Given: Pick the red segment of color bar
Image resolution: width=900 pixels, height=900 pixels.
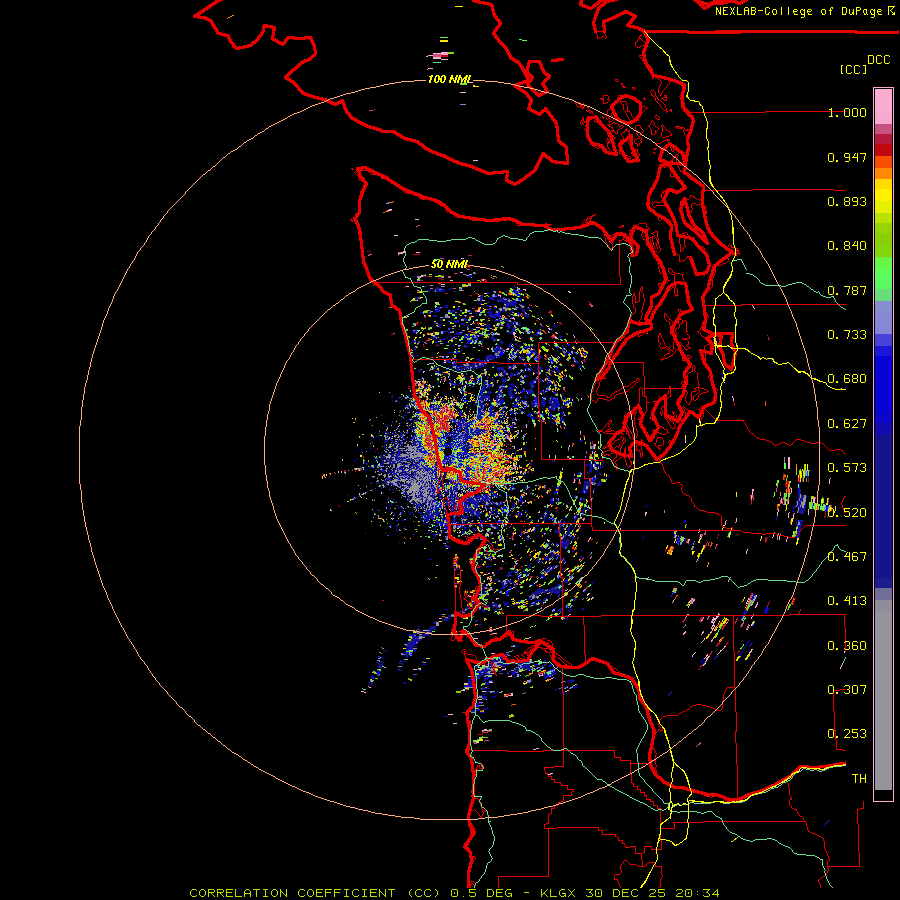Looking at the screenshot, I should [x=883, y=150].
